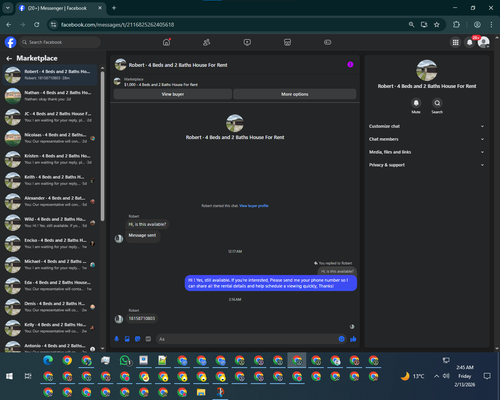
Task: Click the zoom magnifier icon in address bar
Action: 412,25
